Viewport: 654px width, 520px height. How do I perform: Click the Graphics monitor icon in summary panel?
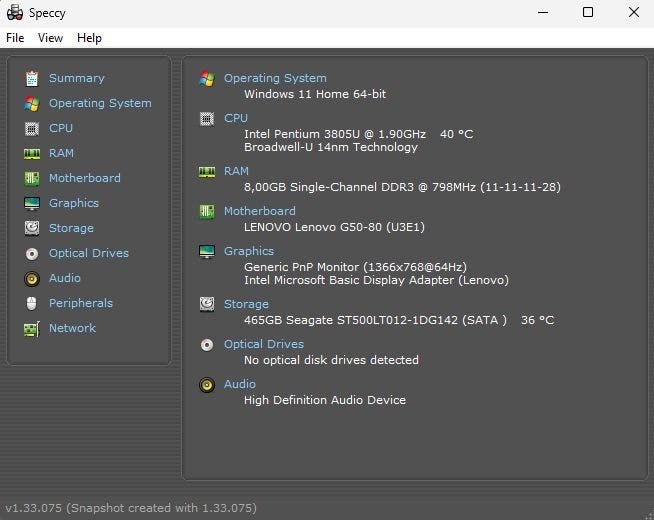(207, 251)
